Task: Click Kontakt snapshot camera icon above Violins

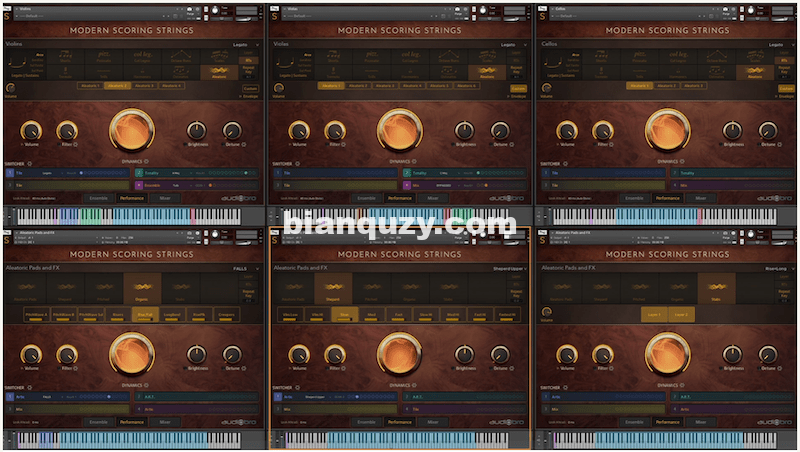Action: click(x=190, y=9)
